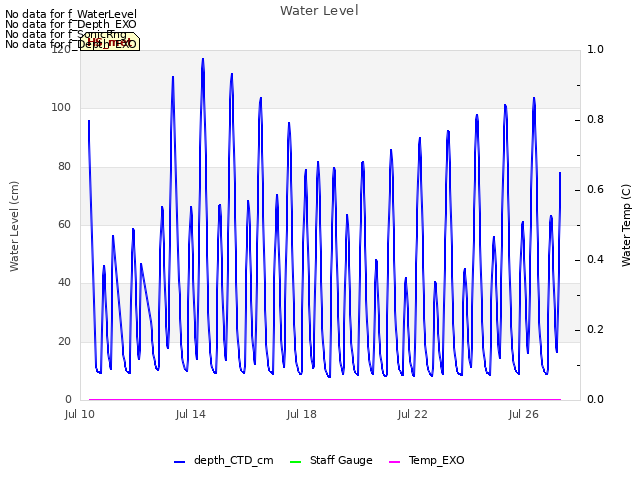
Task: Click the Jul 14 x-axis tick label
Action: point(191,414)
